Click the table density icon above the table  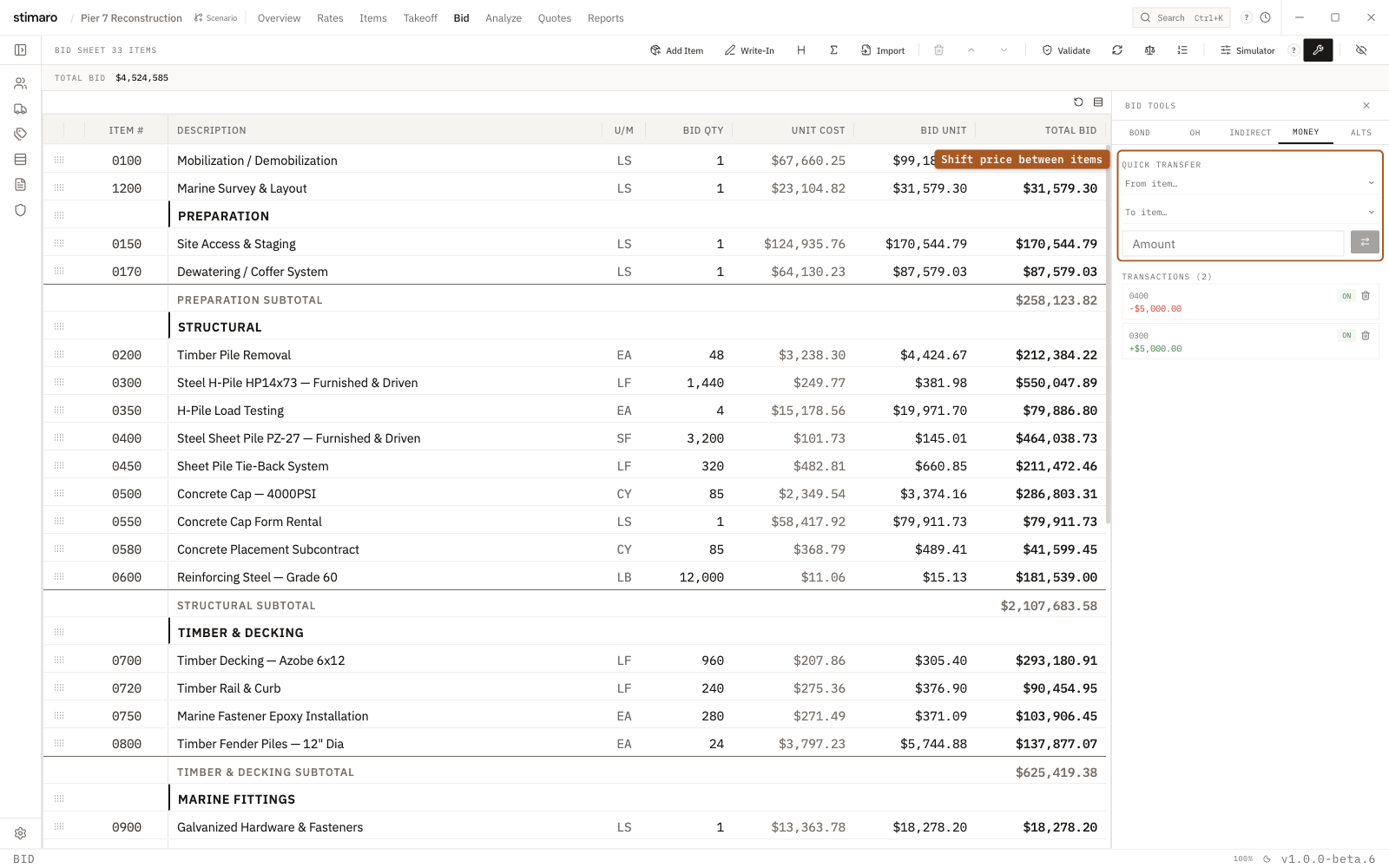pyautogui.click(x=1098, y=102)
